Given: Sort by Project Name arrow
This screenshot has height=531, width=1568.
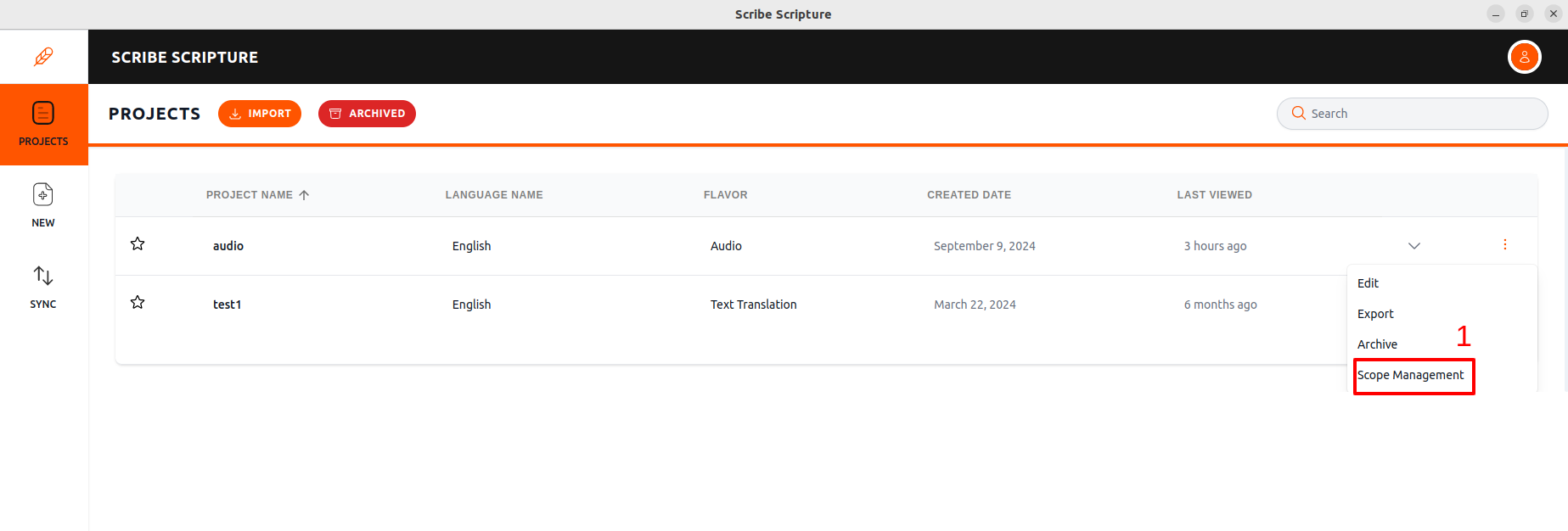Looking at the screenshot, I should point(304,195).
